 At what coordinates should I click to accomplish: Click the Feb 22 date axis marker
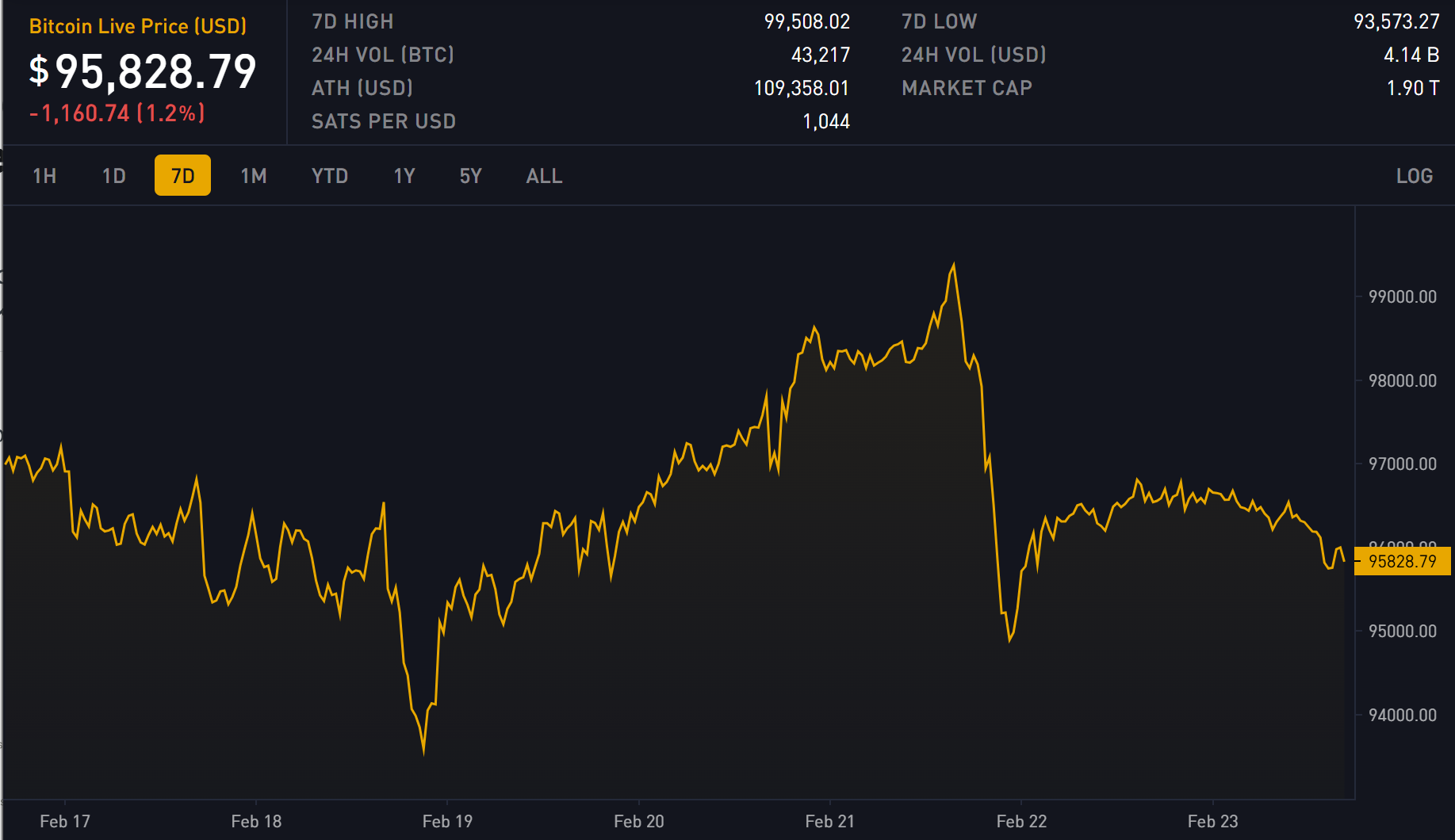click(1021, 821)
